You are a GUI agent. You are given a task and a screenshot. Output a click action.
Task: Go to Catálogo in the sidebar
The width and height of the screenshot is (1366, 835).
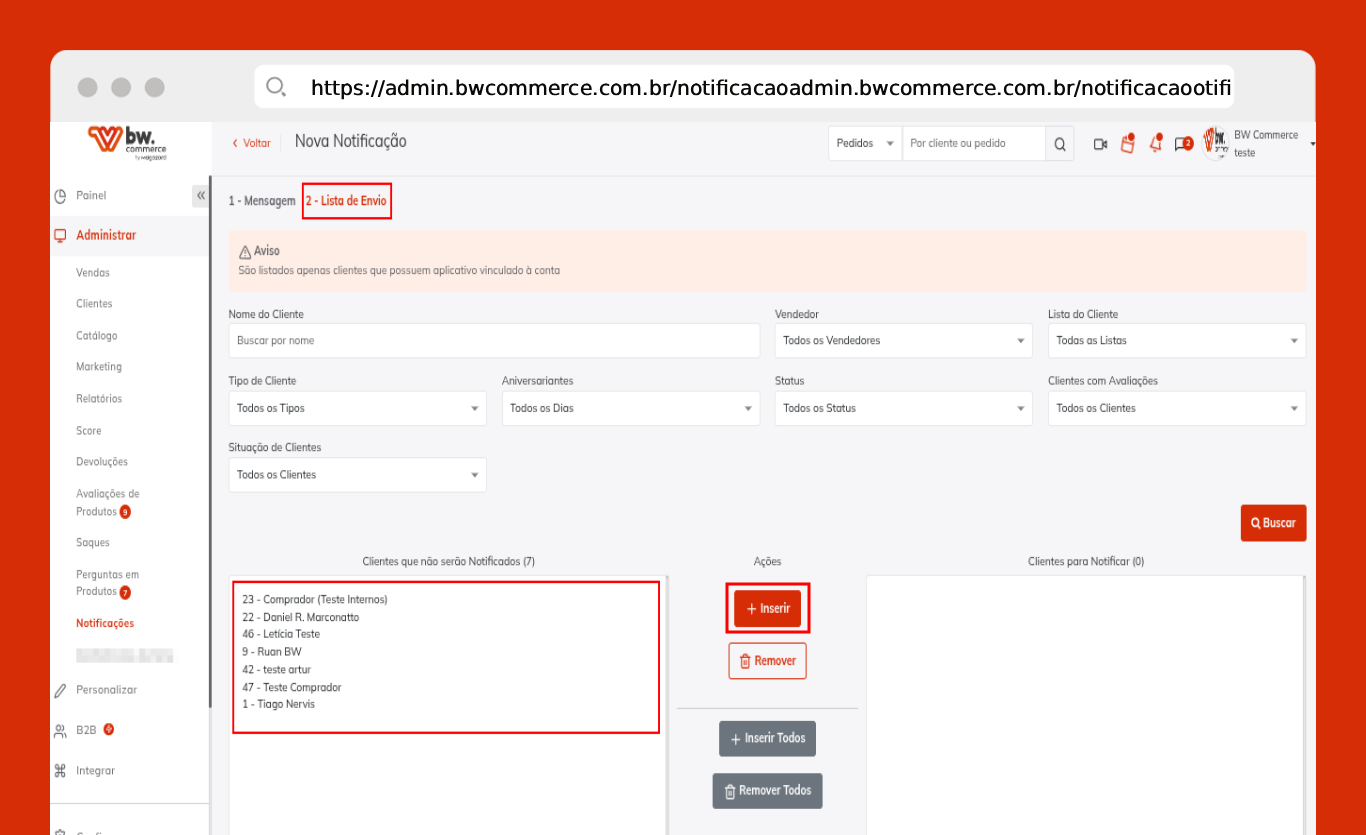97,336
